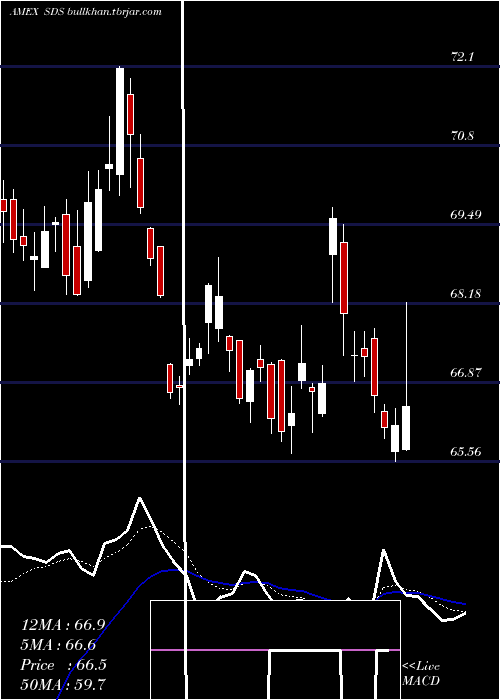The height and width of the screenshot is (700, 500).
Task: Click the 69.49 price level label
Action: [466, 215]
